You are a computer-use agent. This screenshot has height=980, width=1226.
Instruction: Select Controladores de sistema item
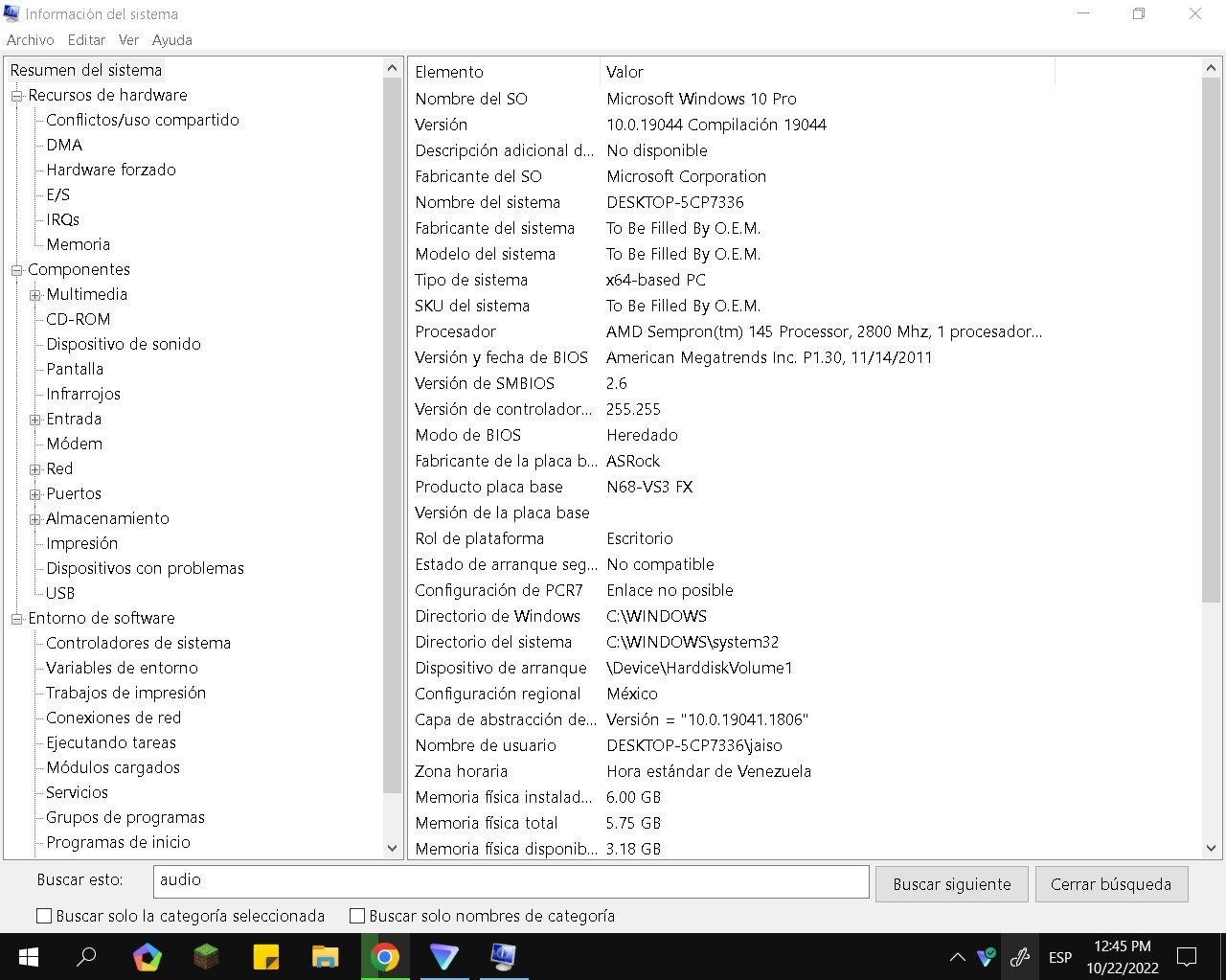click(138, 643)
